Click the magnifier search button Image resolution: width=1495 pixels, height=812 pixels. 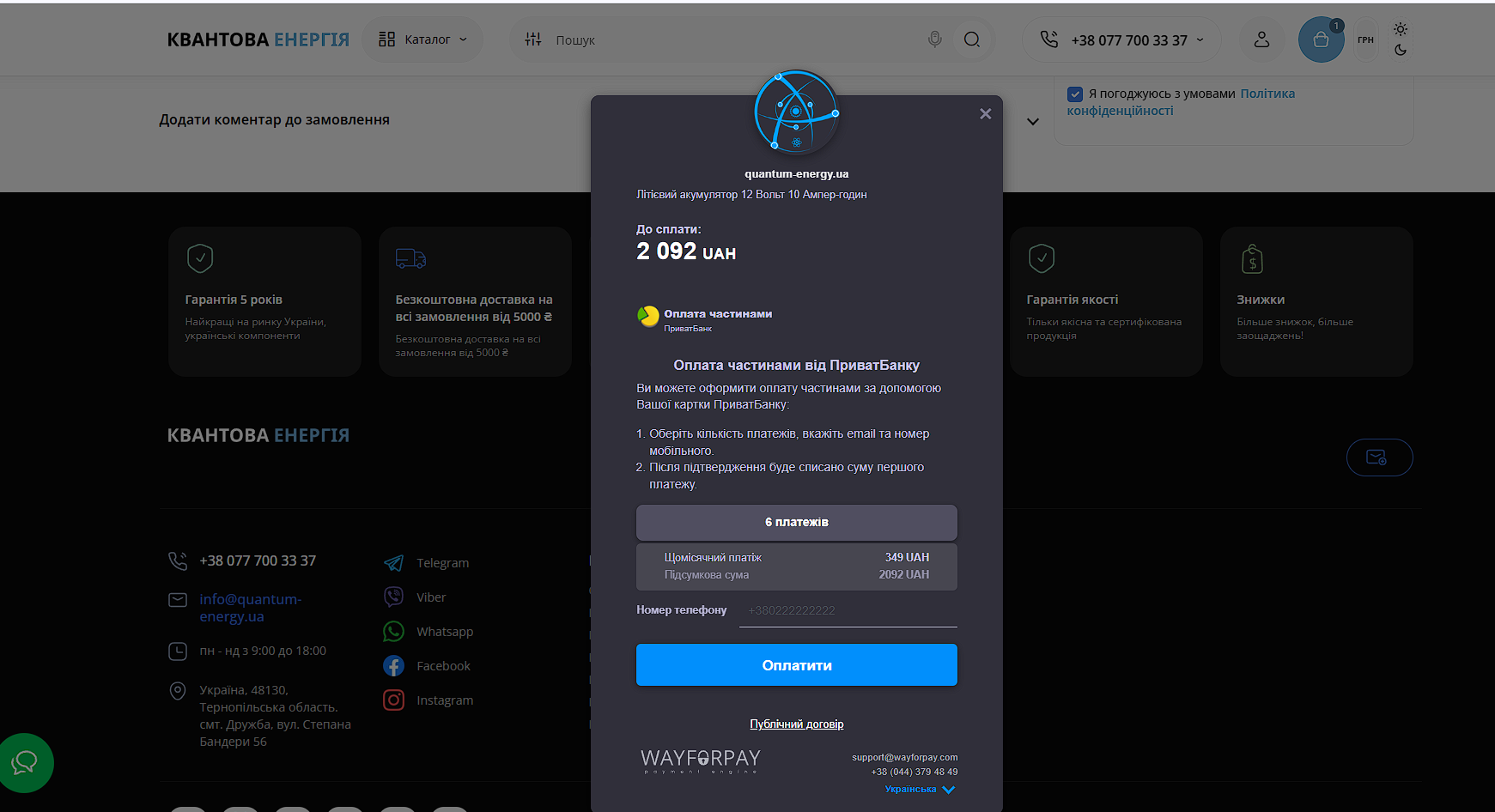click(x=972, y=39)
